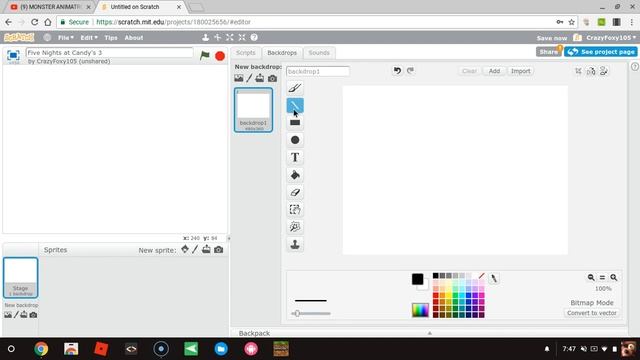Choose the Remove background tool
Image resolution: width=640 pixels, height=360 pixels.
[x=295, y=227]
